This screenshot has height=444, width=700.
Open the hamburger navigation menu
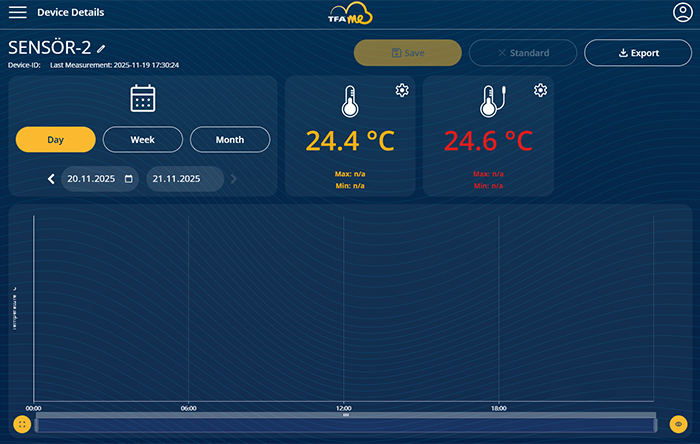click(x=17, y=13)
